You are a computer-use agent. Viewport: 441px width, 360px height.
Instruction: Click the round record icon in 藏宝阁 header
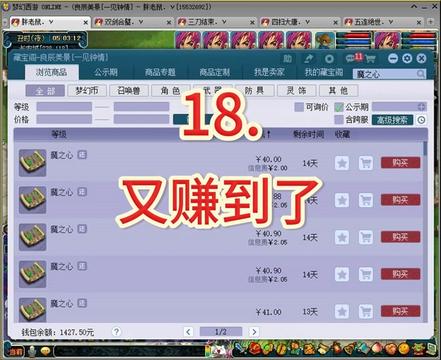(x=329, y=59)
